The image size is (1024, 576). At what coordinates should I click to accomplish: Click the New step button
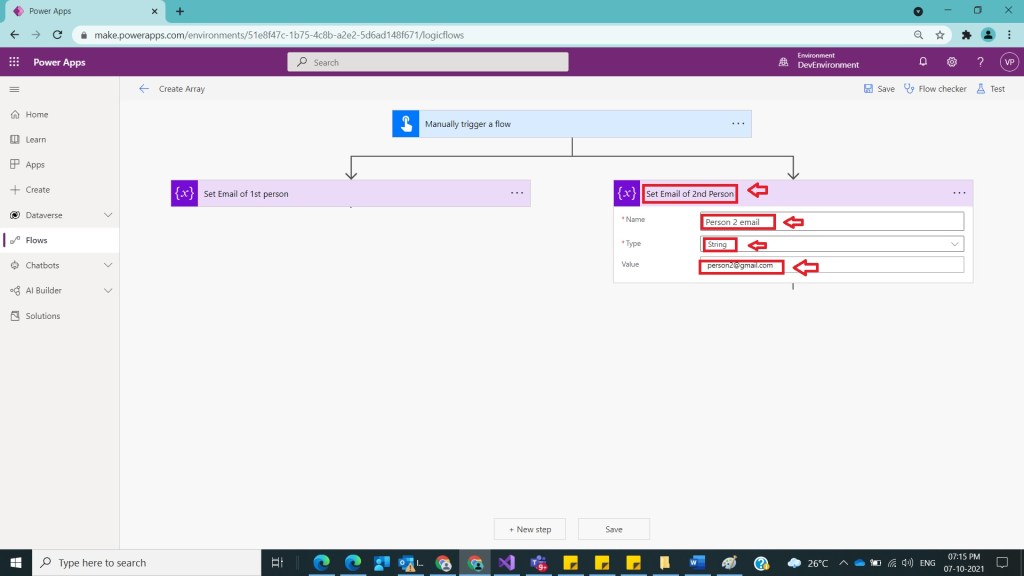point(529,529)
